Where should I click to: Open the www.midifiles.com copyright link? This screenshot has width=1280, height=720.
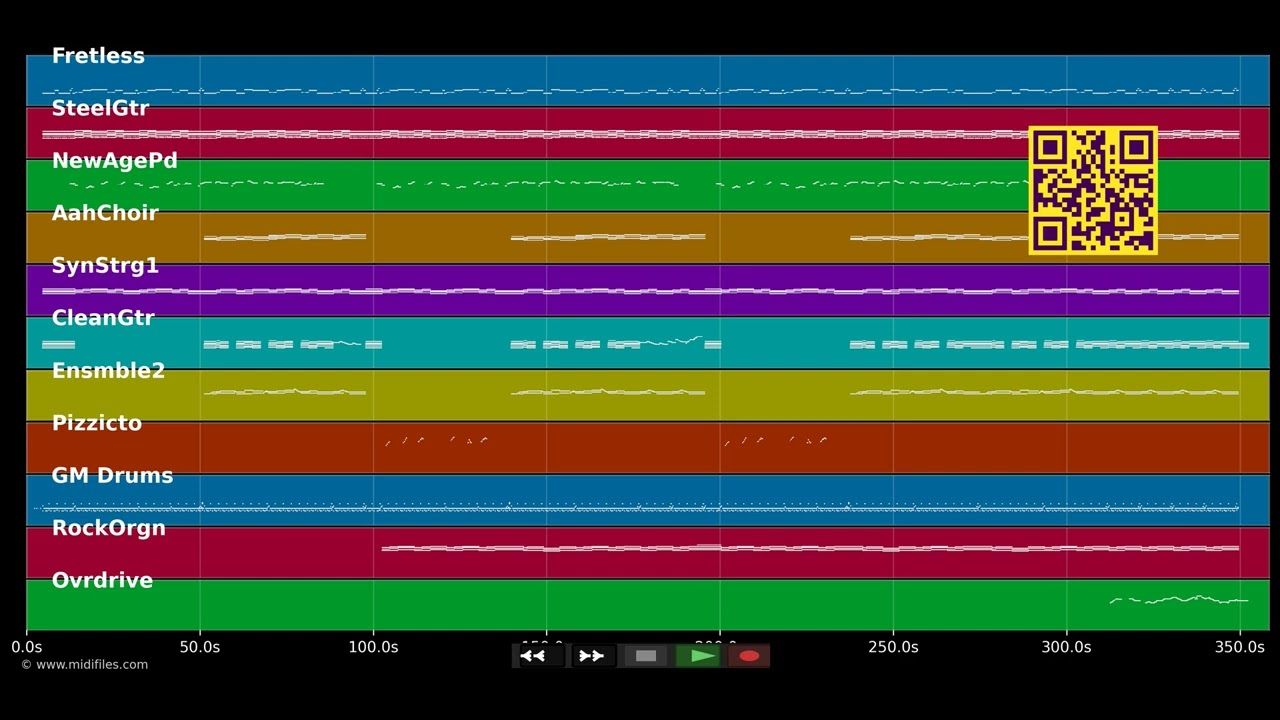[85, 665]
